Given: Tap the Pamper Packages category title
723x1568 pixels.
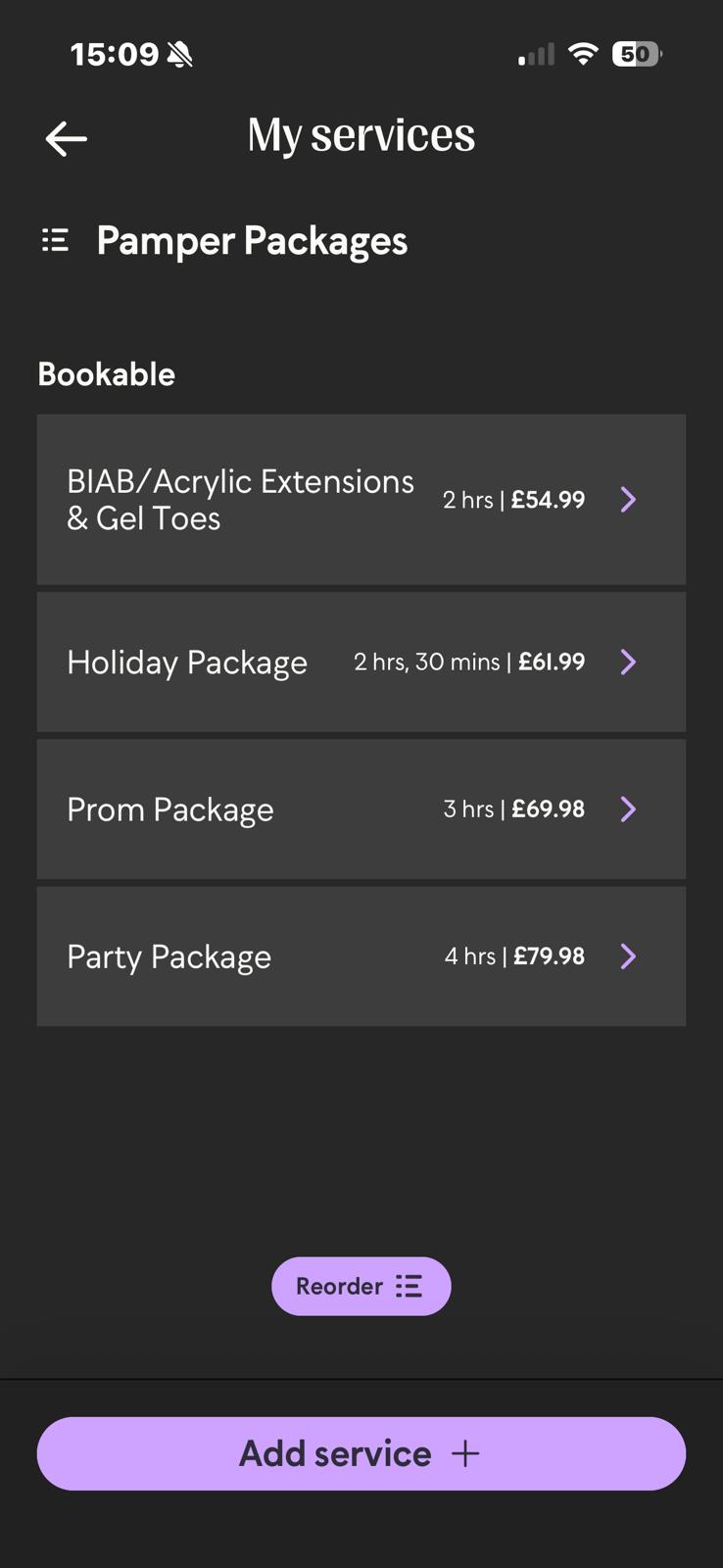Looking at the screenshot, I should pos(252,241).
